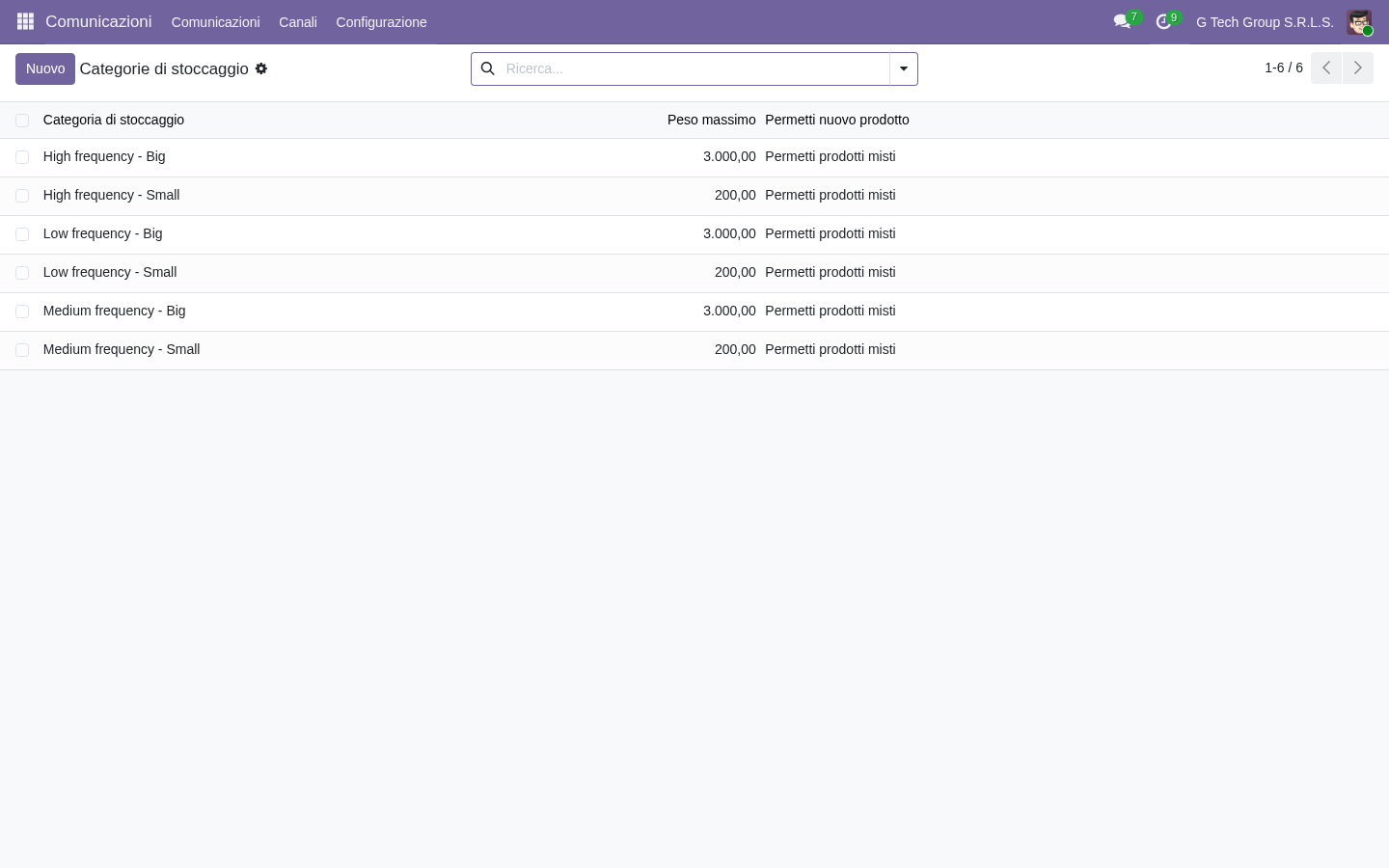Click the 200,00 weight in High frequency - Small row
Viewport: 1389px width, 868px height.
click(735, 195)
